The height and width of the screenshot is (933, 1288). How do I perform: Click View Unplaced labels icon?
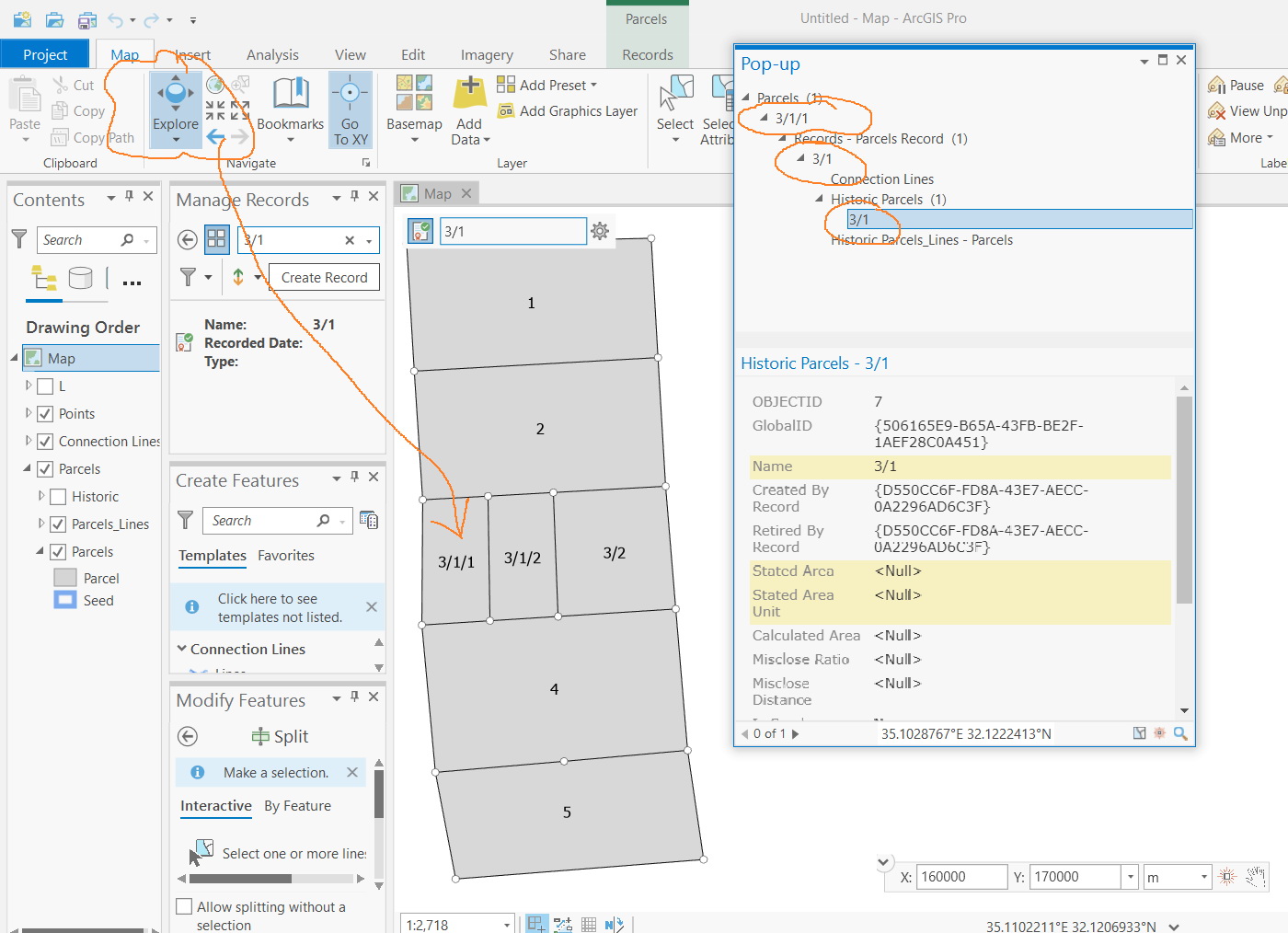1215,111
